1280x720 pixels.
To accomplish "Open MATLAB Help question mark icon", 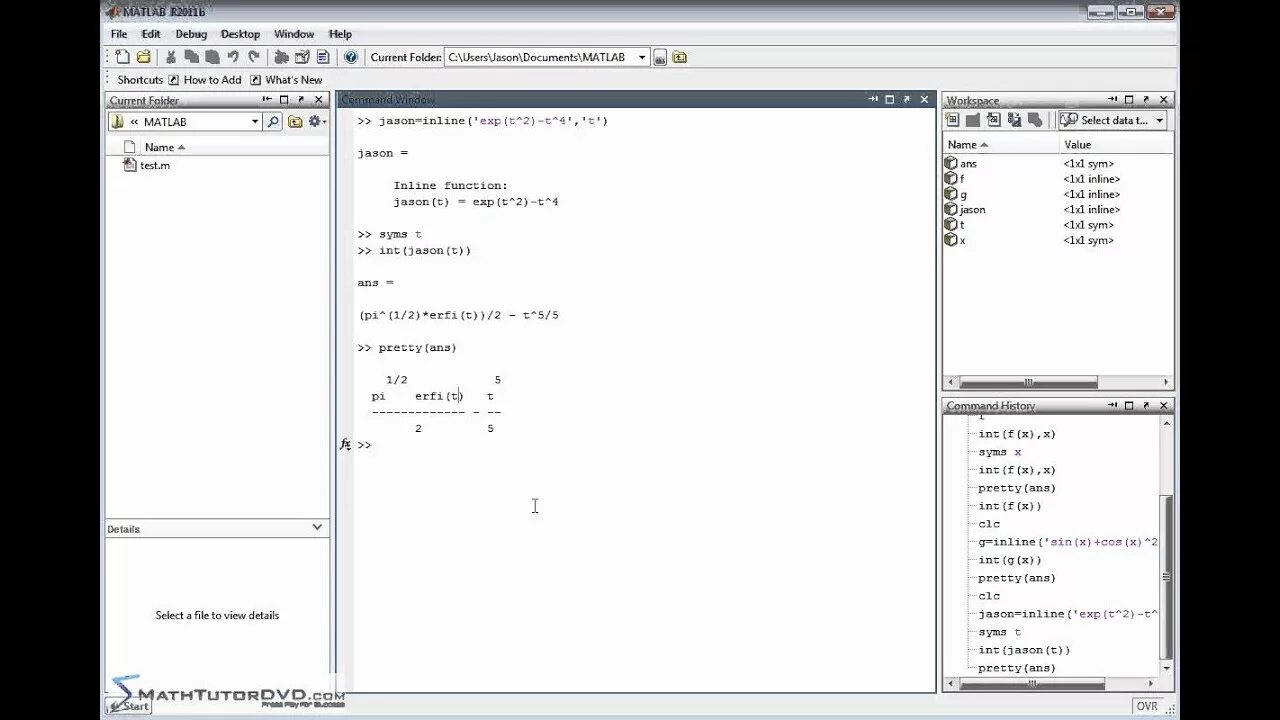I will pos(351,57).
